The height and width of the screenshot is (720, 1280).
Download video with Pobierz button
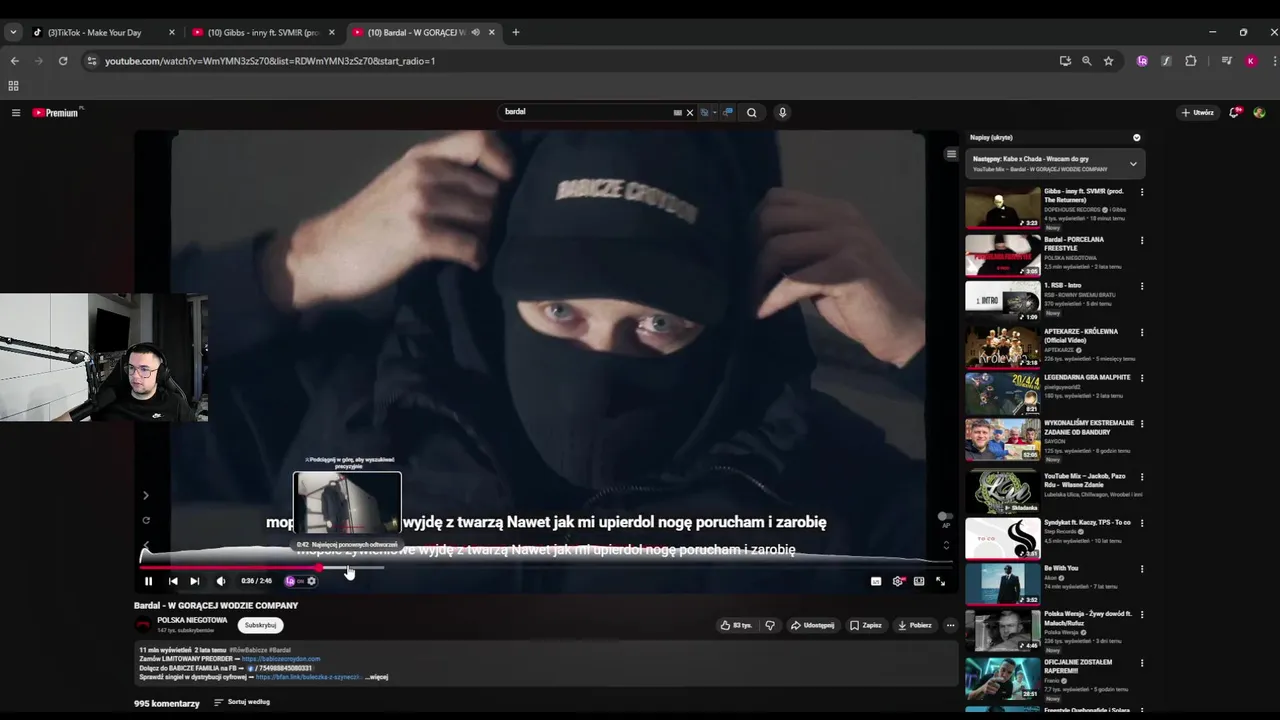915,625
